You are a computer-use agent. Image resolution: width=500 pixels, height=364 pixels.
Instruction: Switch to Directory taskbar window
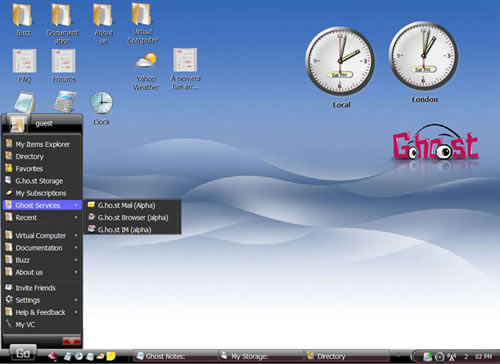347,356
